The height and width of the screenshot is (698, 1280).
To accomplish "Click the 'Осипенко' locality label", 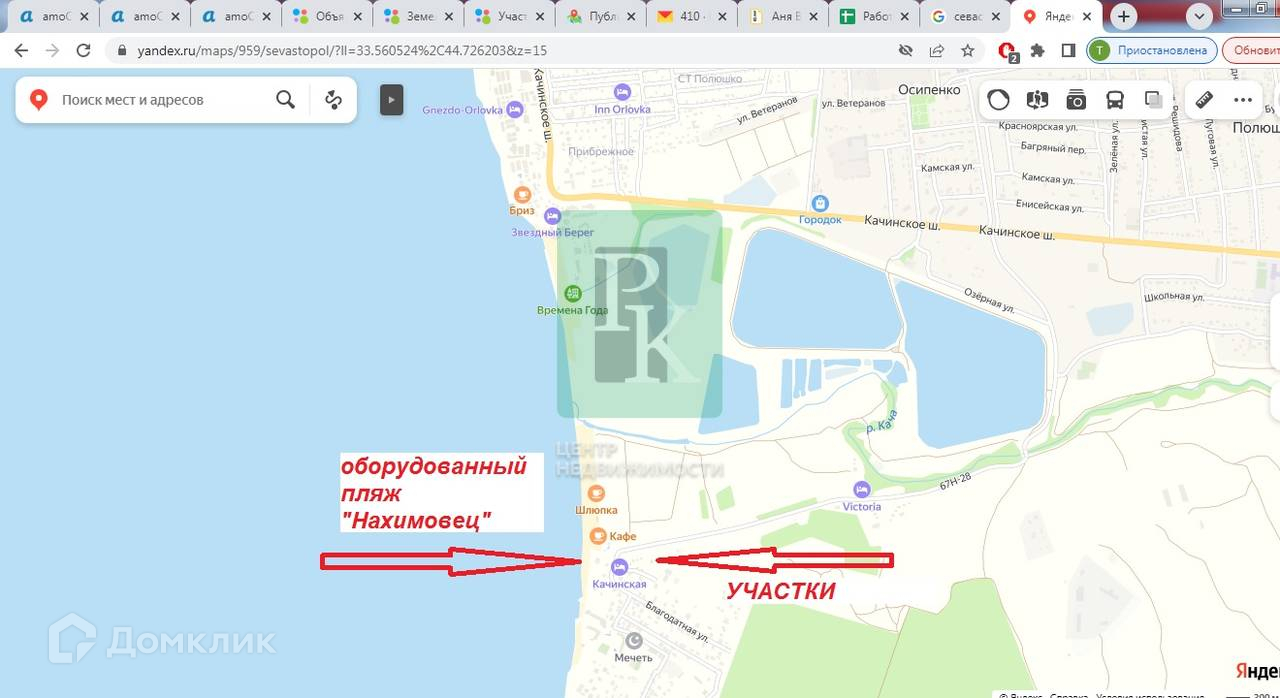I will click(929, 89).
